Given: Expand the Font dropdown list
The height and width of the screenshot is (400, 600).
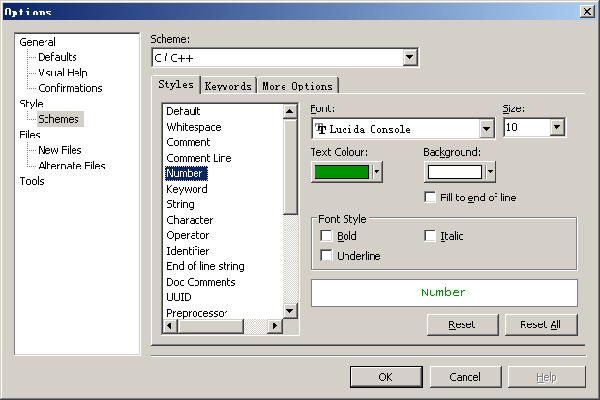Looking at the screenshot, I should [486, 128].
